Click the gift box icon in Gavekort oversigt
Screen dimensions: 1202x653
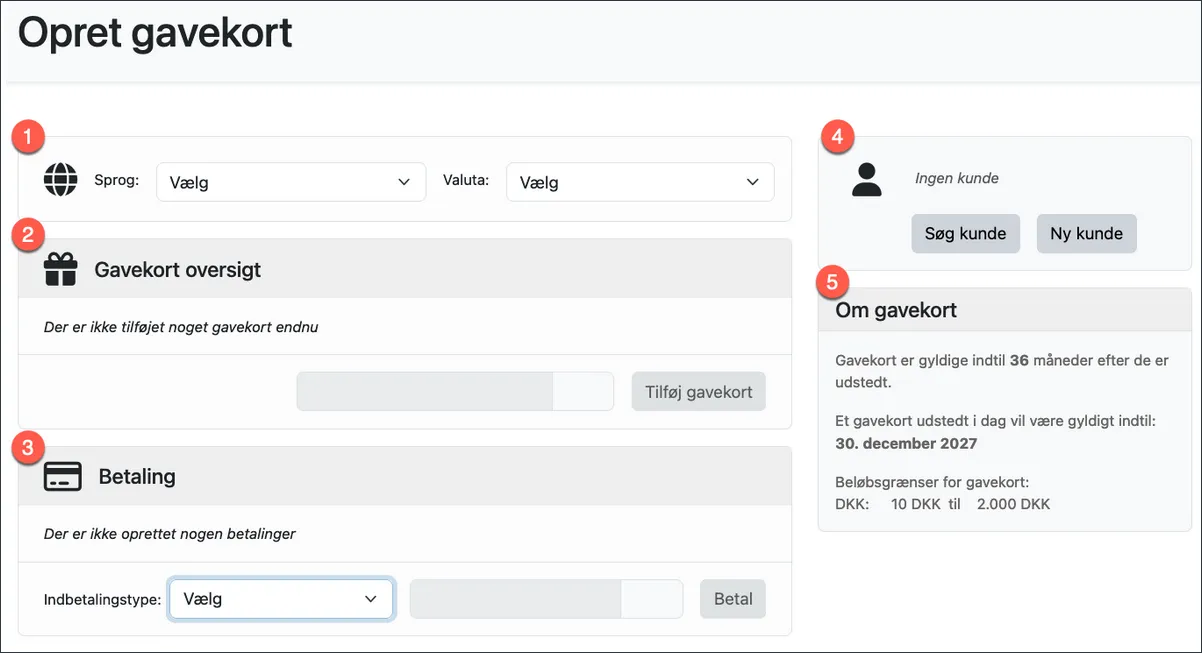click(61, 269)
